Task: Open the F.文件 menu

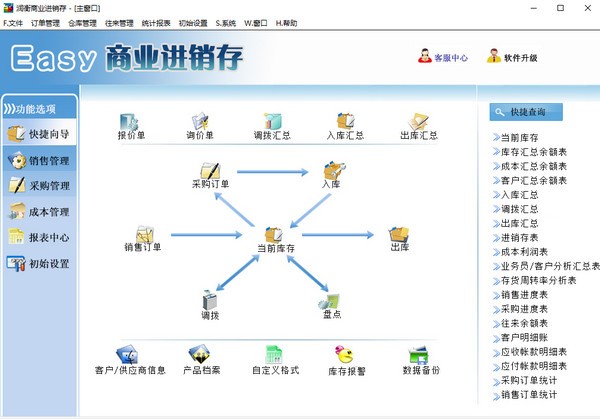Action: tap(13, 23)
